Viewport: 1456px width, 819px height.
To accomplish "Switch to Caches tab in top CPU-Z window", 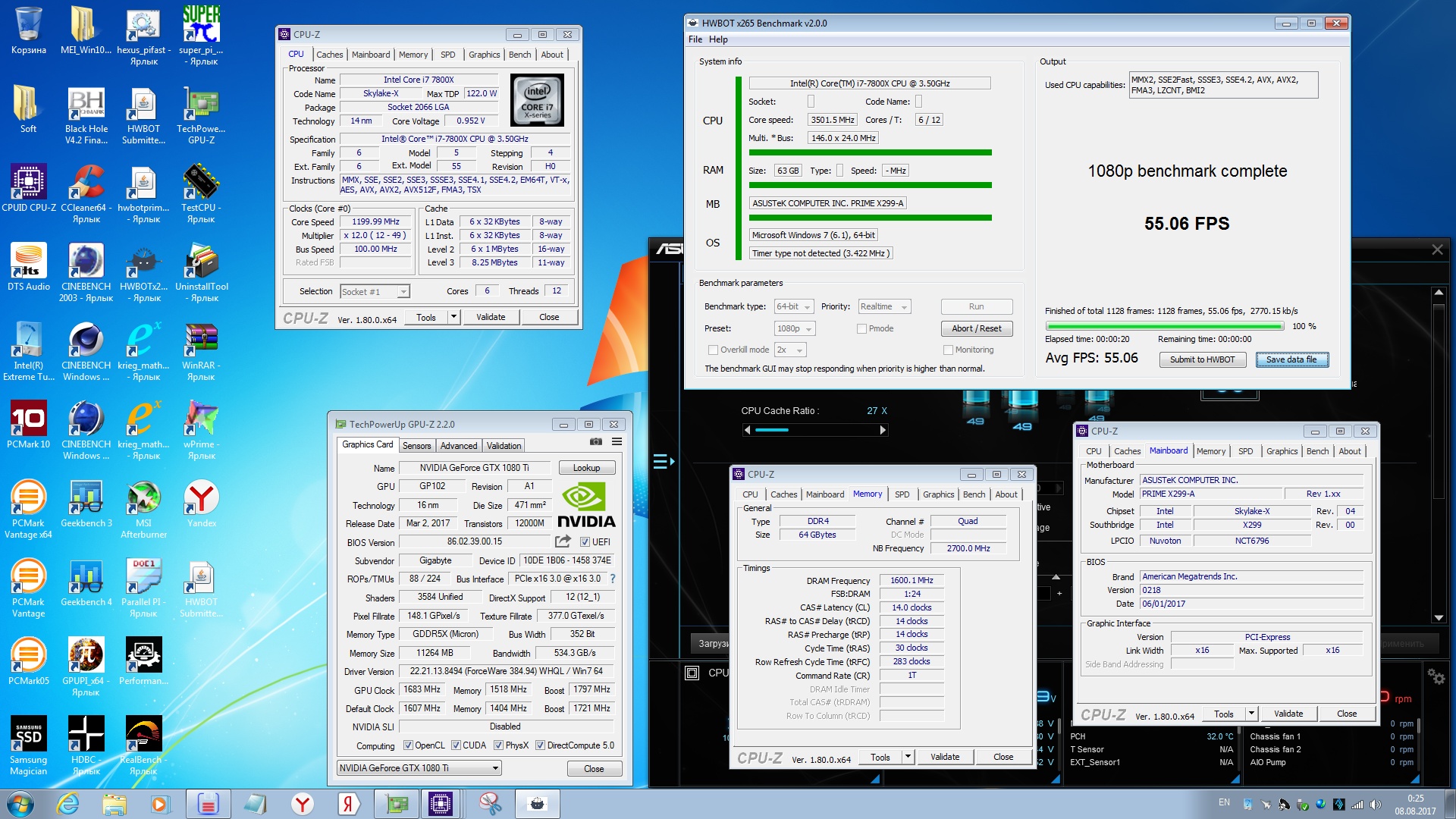I will [329, 55].
